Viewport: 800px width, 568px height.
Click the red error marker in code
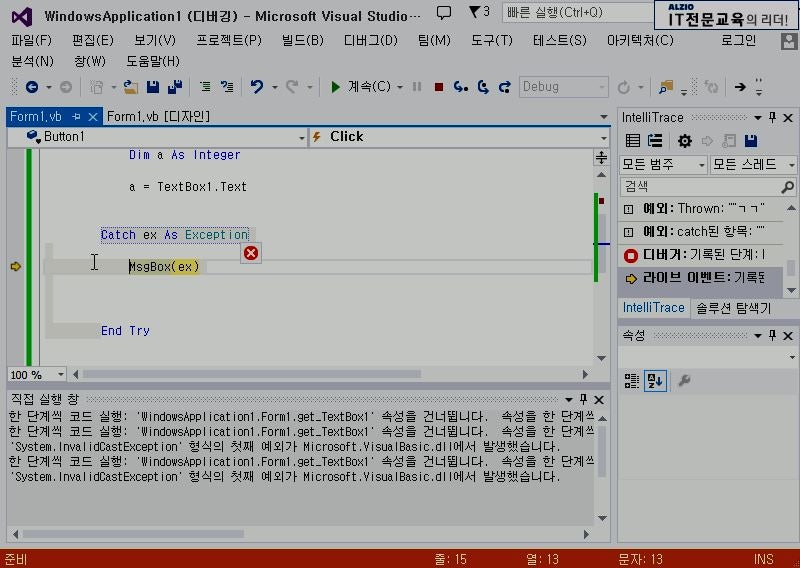click(251, 253)
